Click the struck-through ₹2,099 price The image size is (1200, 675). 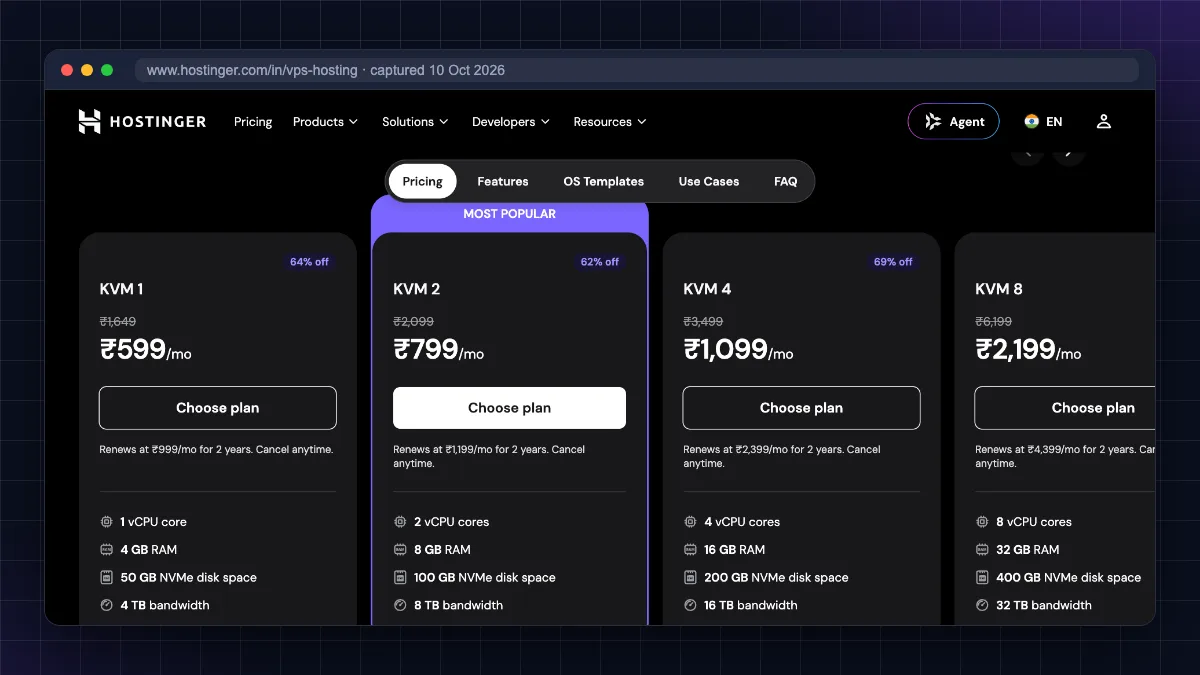pyautogui.click(x=414, y=322)
